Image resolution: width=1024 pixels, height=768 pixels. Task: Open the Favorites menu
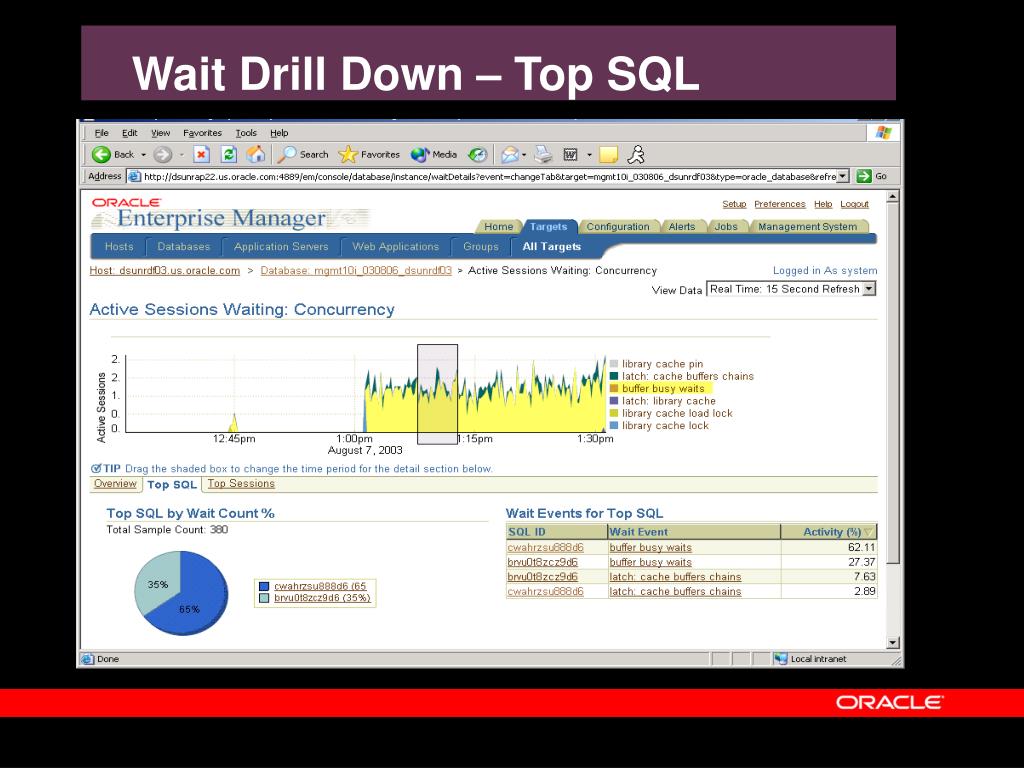point(202,133)
